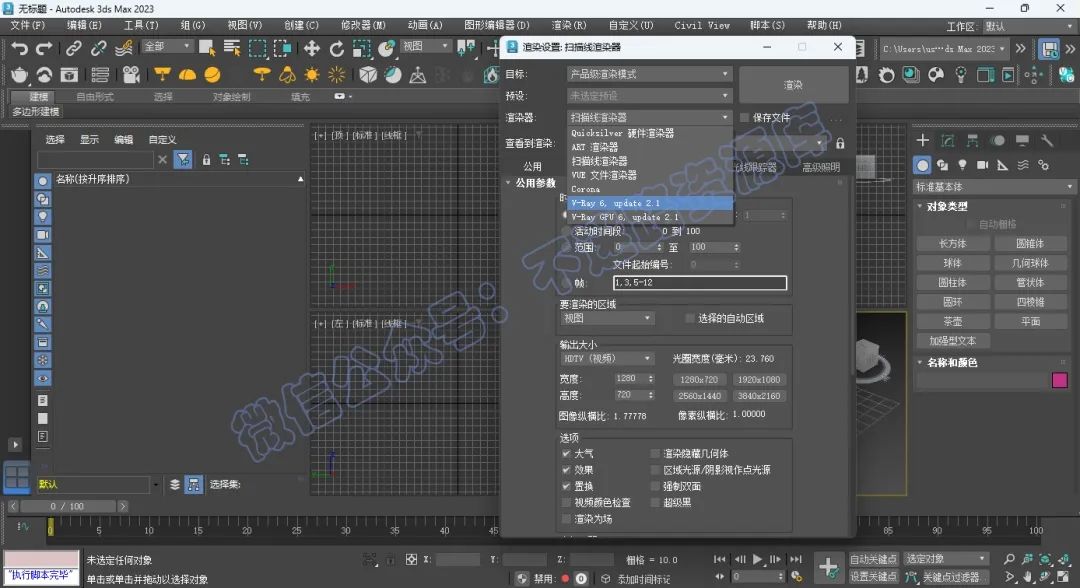Select the Lights category icon
The width and height of the screenshot is (1080, 588).
click(x=962, y=165)
